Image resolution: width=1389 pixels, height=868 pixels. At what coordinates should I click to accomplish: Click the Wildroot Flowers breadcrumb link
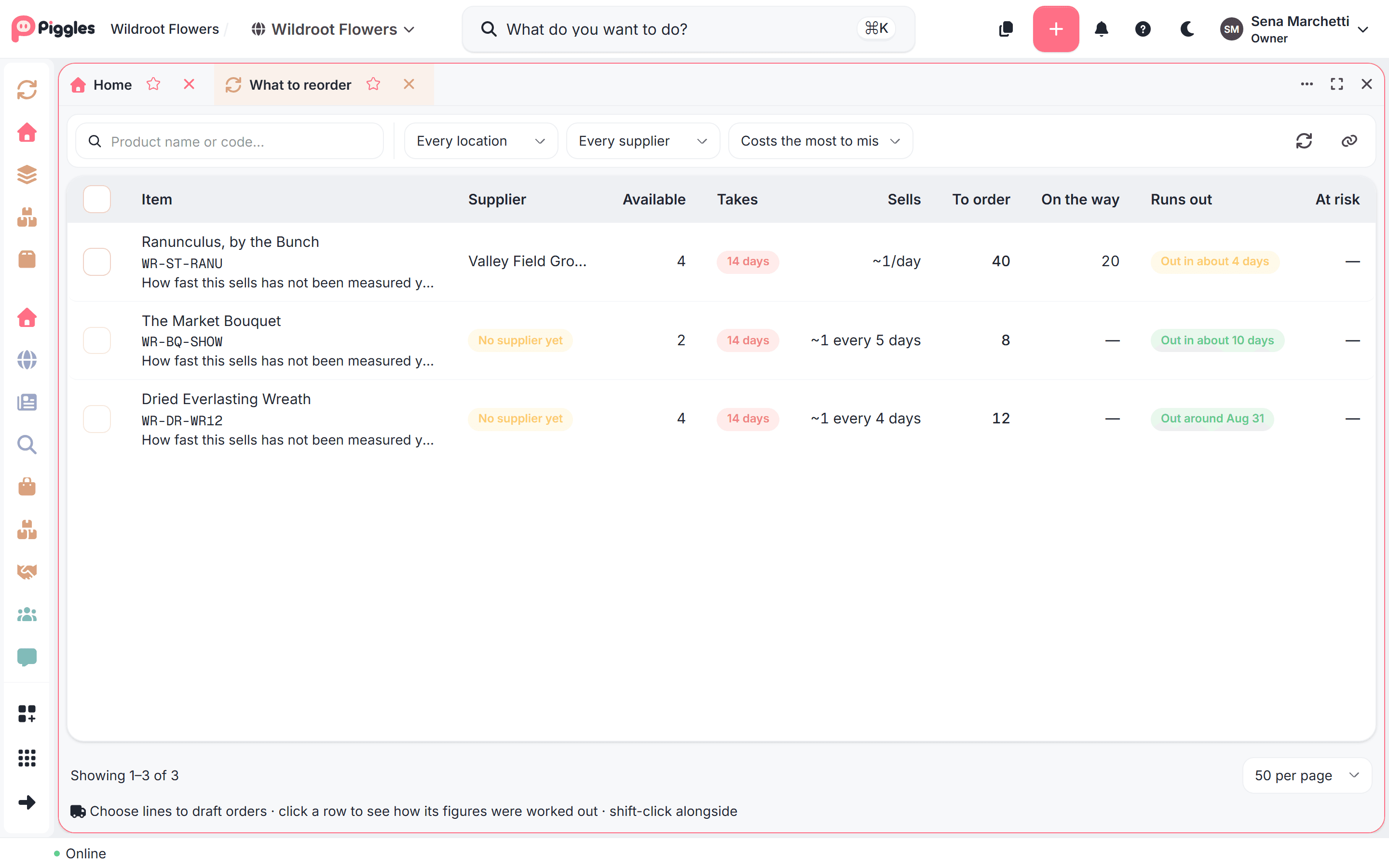(165, 29)
